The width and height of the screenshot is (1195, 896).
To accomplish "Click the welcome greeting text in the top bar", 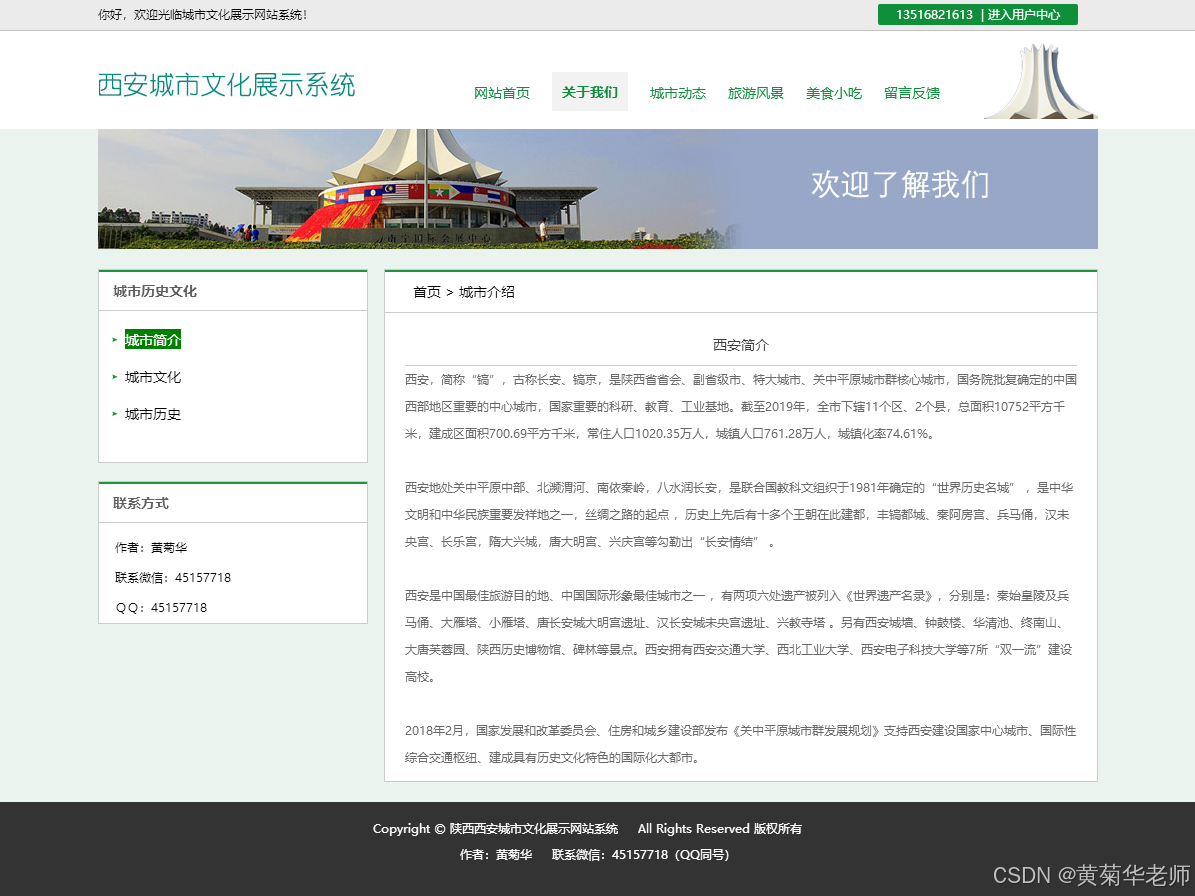I will pos(202,14).
